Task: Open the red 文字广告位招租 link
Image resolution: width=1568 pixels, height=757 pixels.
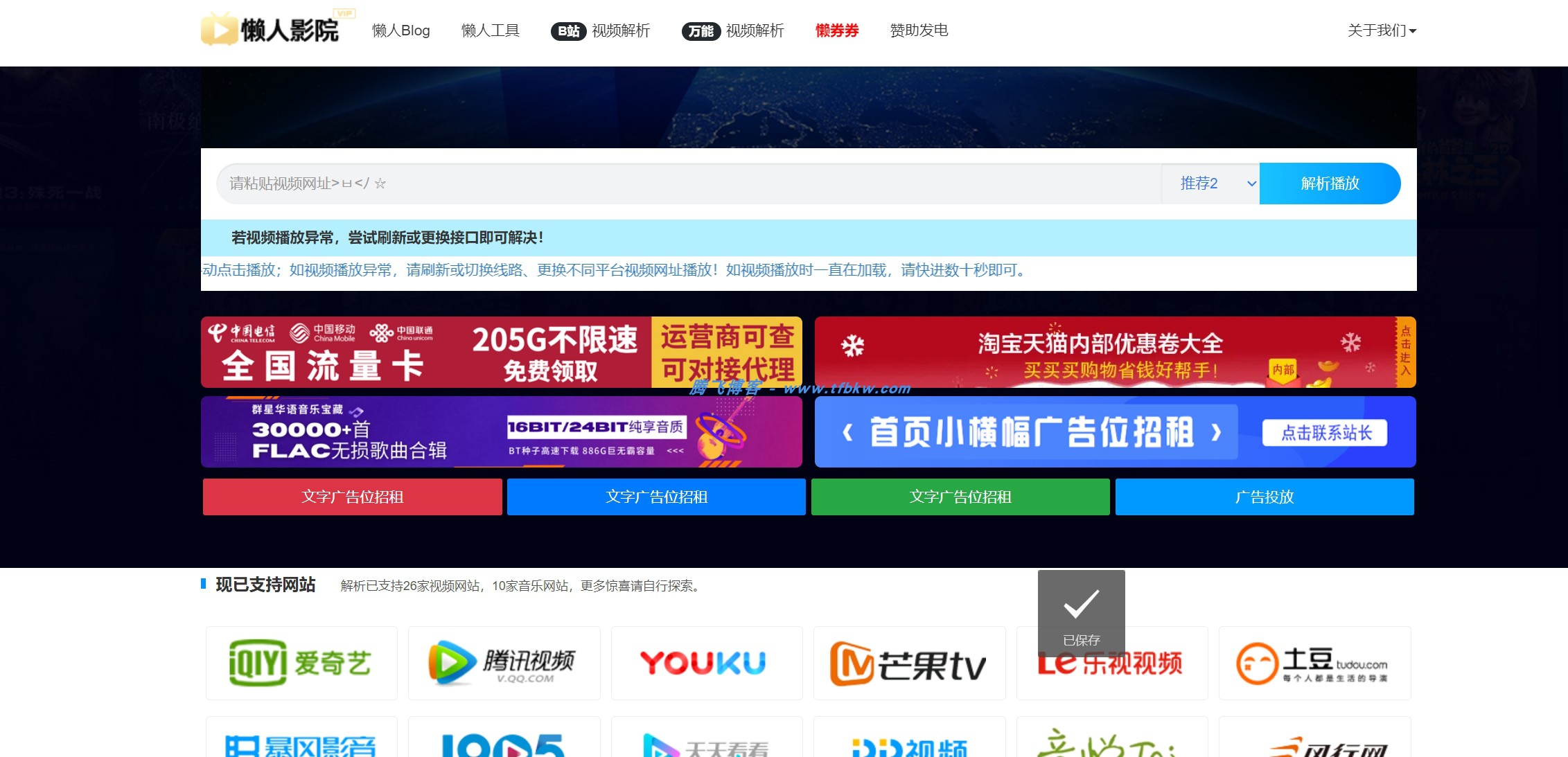Action: click(x=351, y=497)
